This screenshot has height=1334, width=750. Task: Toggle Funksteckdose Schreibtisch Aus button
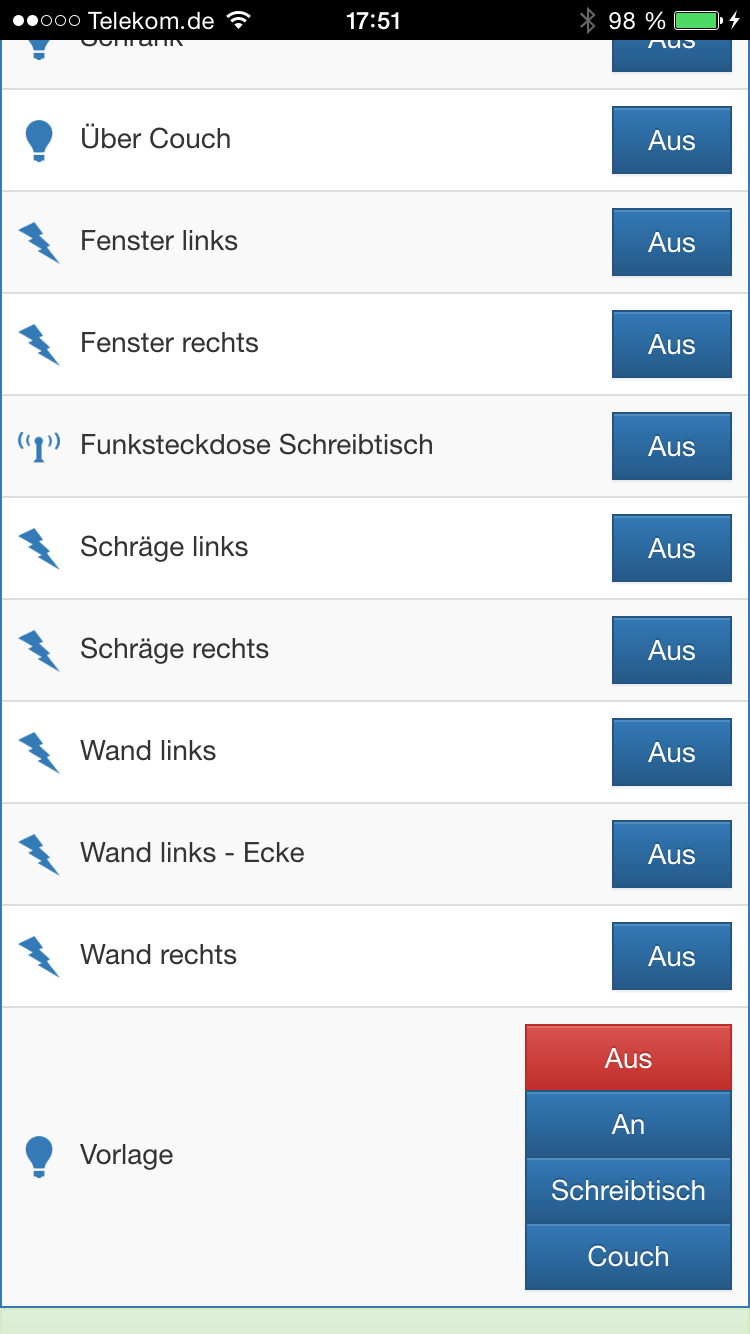coord(671,447)
